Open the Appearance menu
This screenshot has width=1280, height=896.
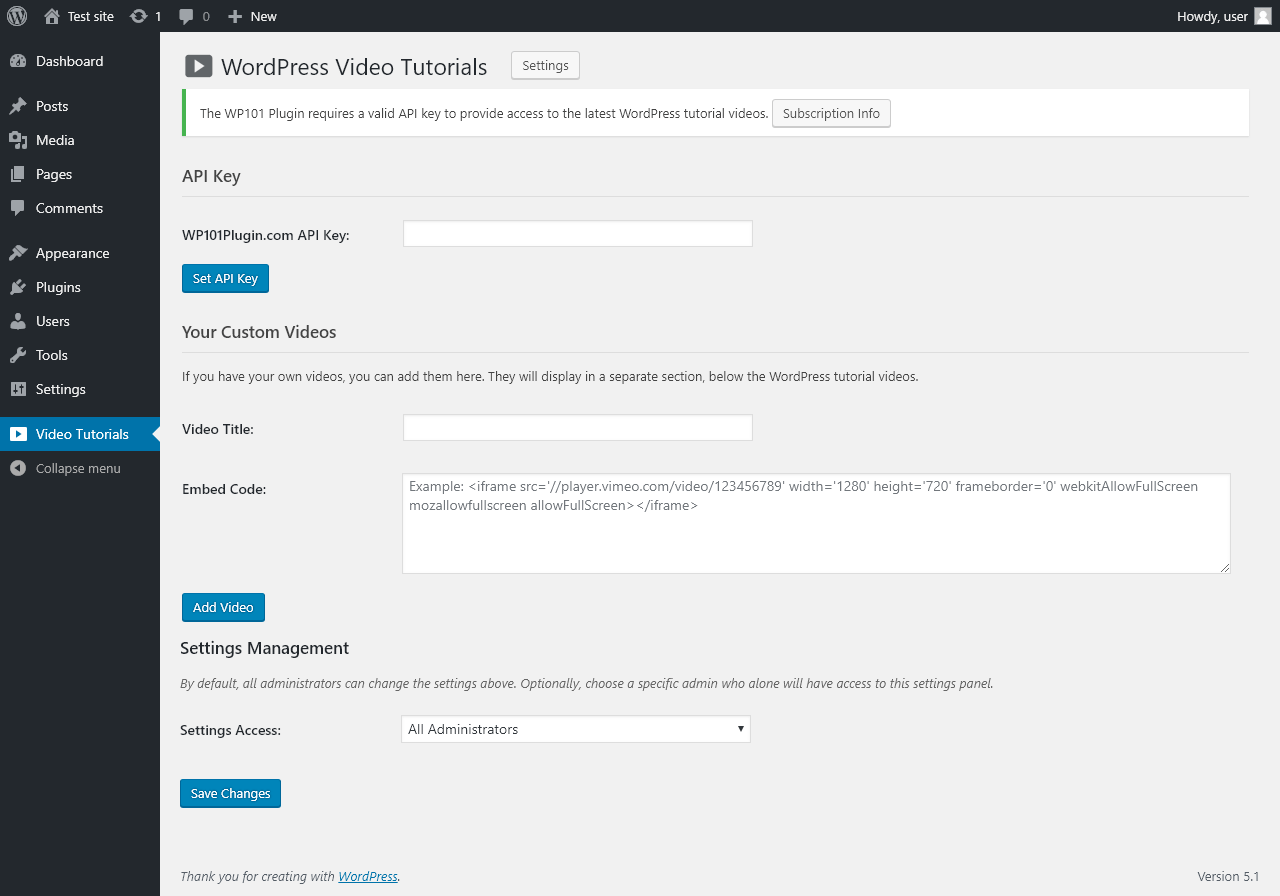click(80, 253)
